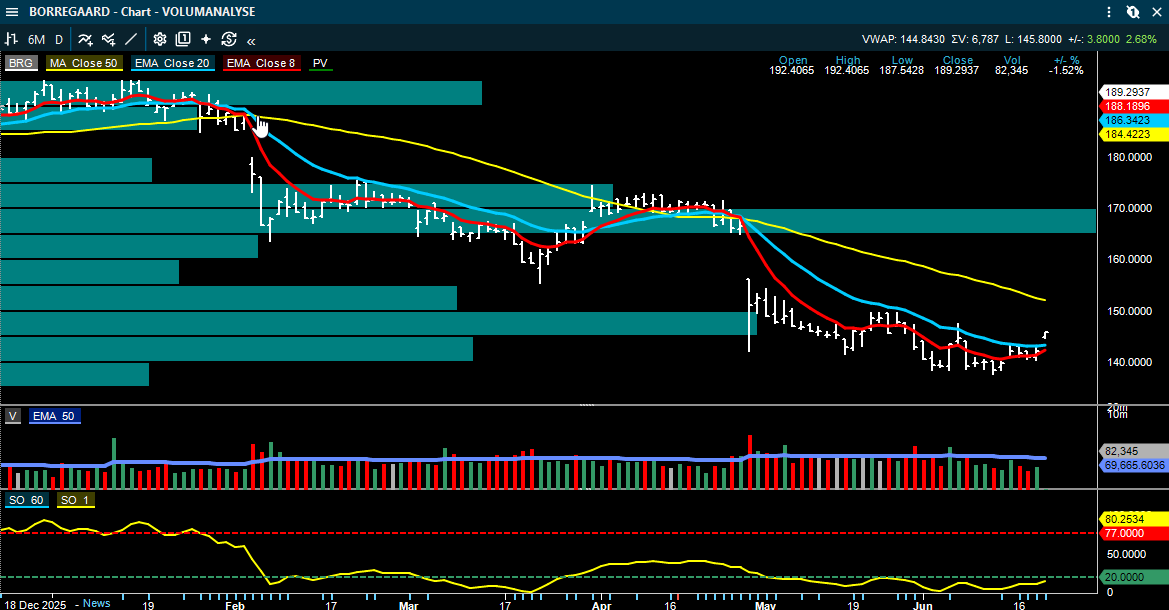Select the SO 60 stochastic legend tag

tap(27, 500)
